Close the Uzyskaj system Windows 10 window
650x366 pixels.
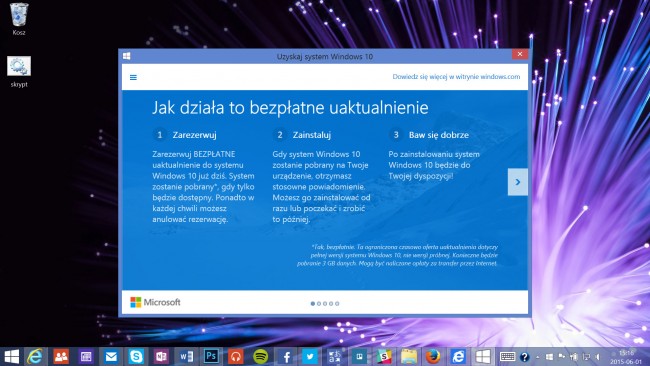click(x=519, y=54)
